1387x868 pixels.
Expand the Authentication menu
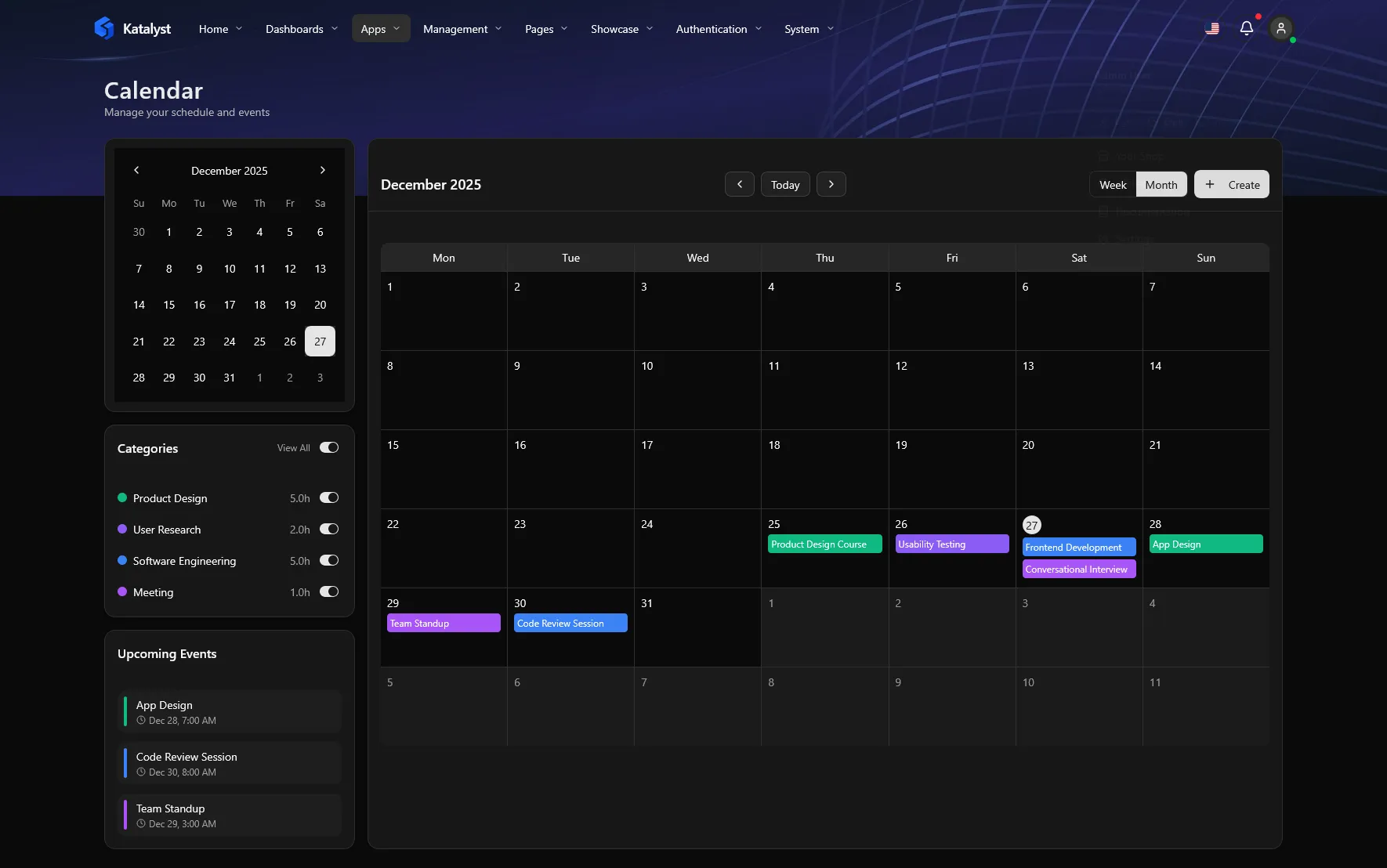click(x=719, y=29)
